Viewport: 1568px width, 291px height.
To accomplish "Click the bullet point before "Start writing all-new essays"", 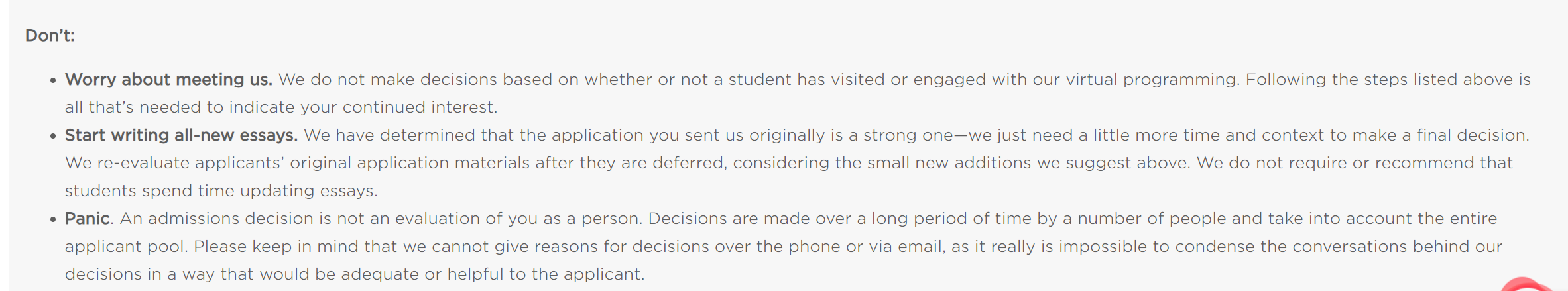I will pos(53,136).
